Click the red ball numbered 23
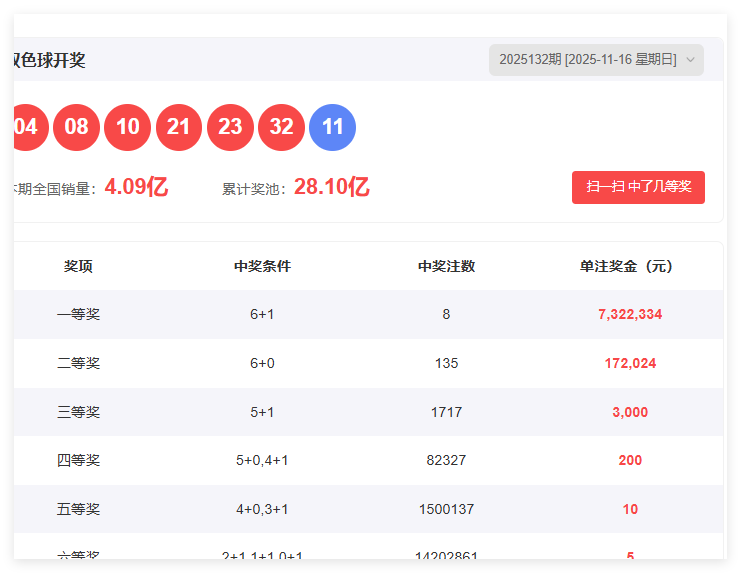This screenshot has width=741, height=573. coord(230,127)
